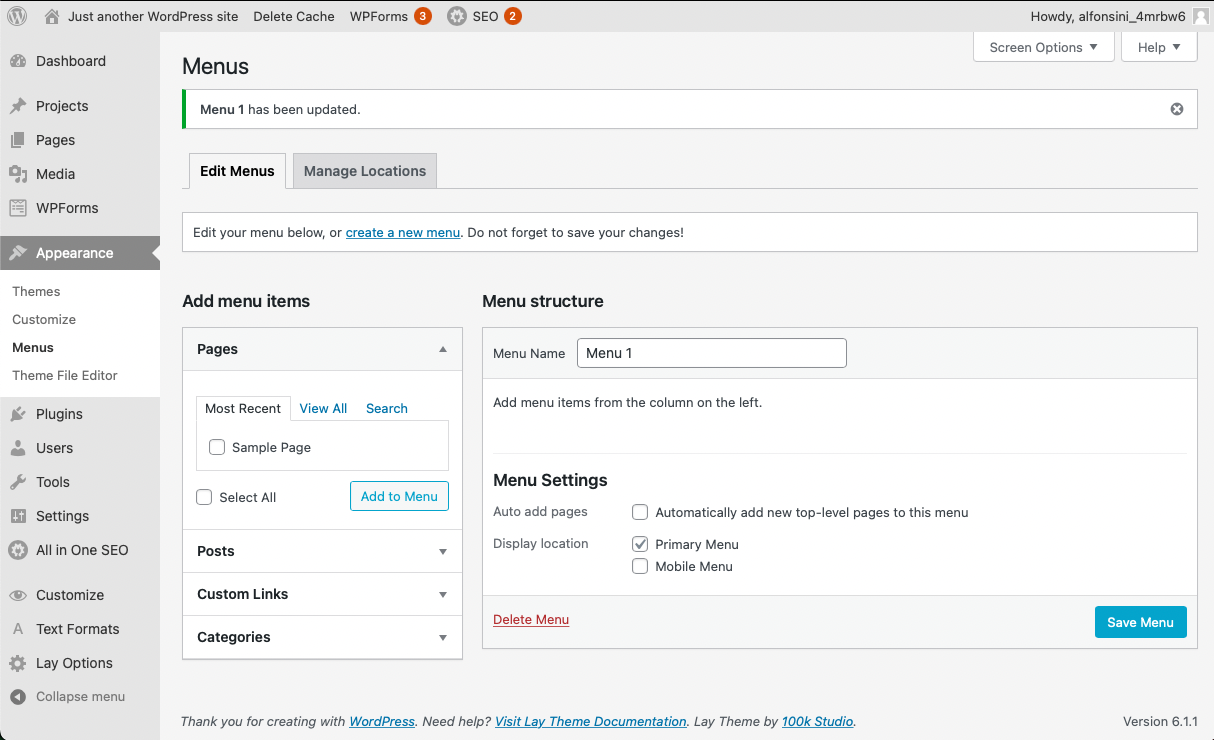Expand the Posts section arrow
This screenshot has height=740, width=1214.
point(443,551)
